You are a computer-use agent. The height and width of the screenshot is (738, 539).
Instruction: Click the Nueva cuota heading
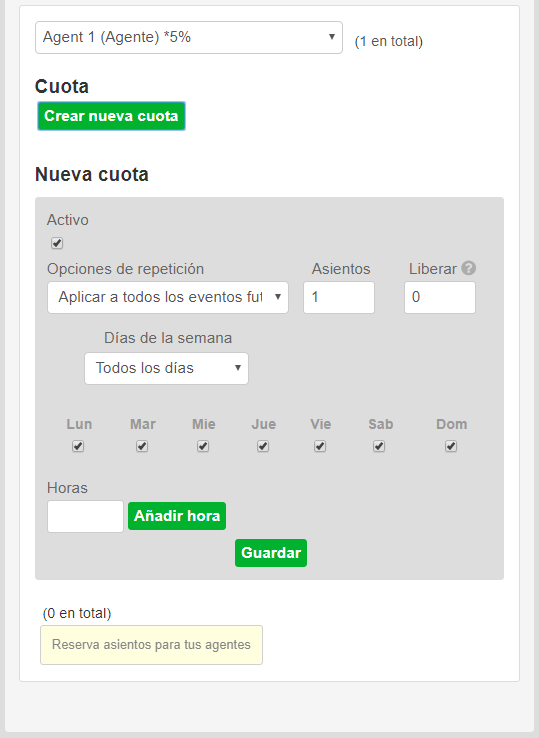(92, 175)
